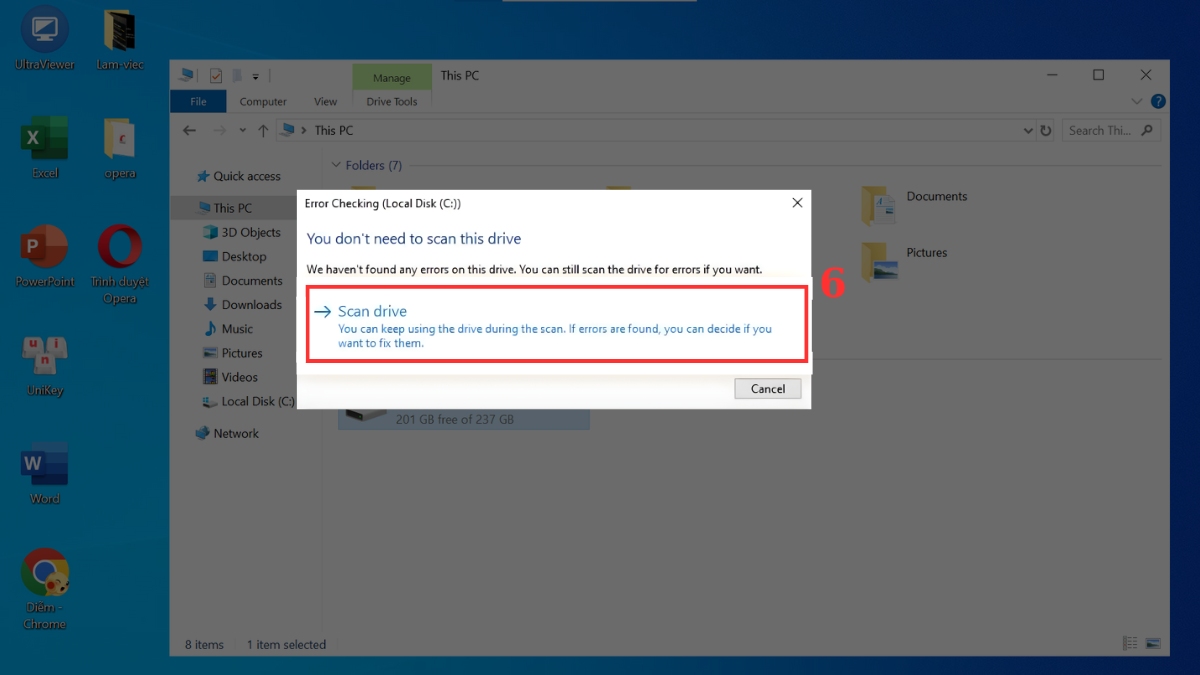
Task: Launch Word from the desktop
Action: point(45,473)
